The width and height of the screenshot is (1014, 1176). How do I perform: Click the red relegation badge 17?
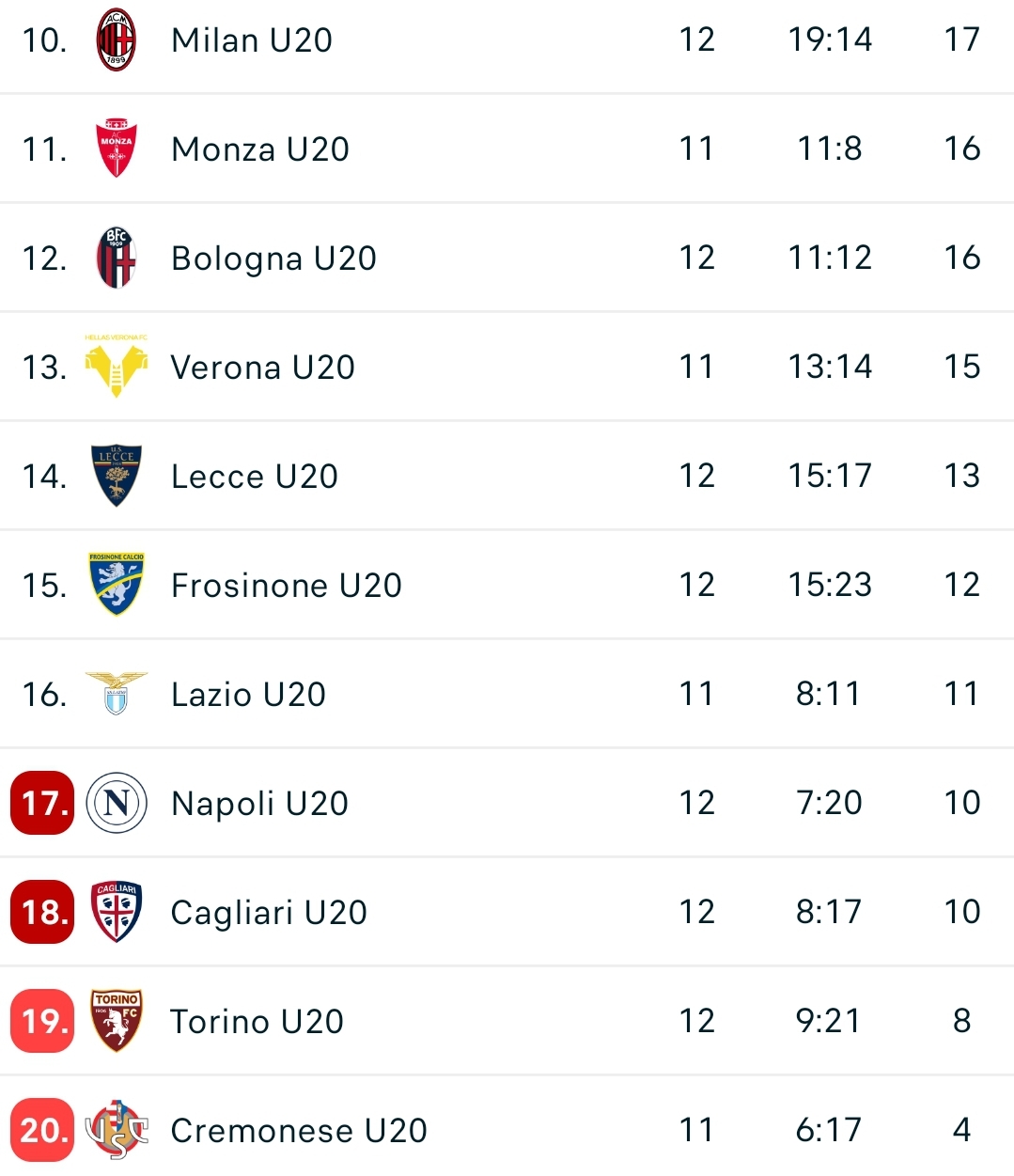click(x=42, y=803)
